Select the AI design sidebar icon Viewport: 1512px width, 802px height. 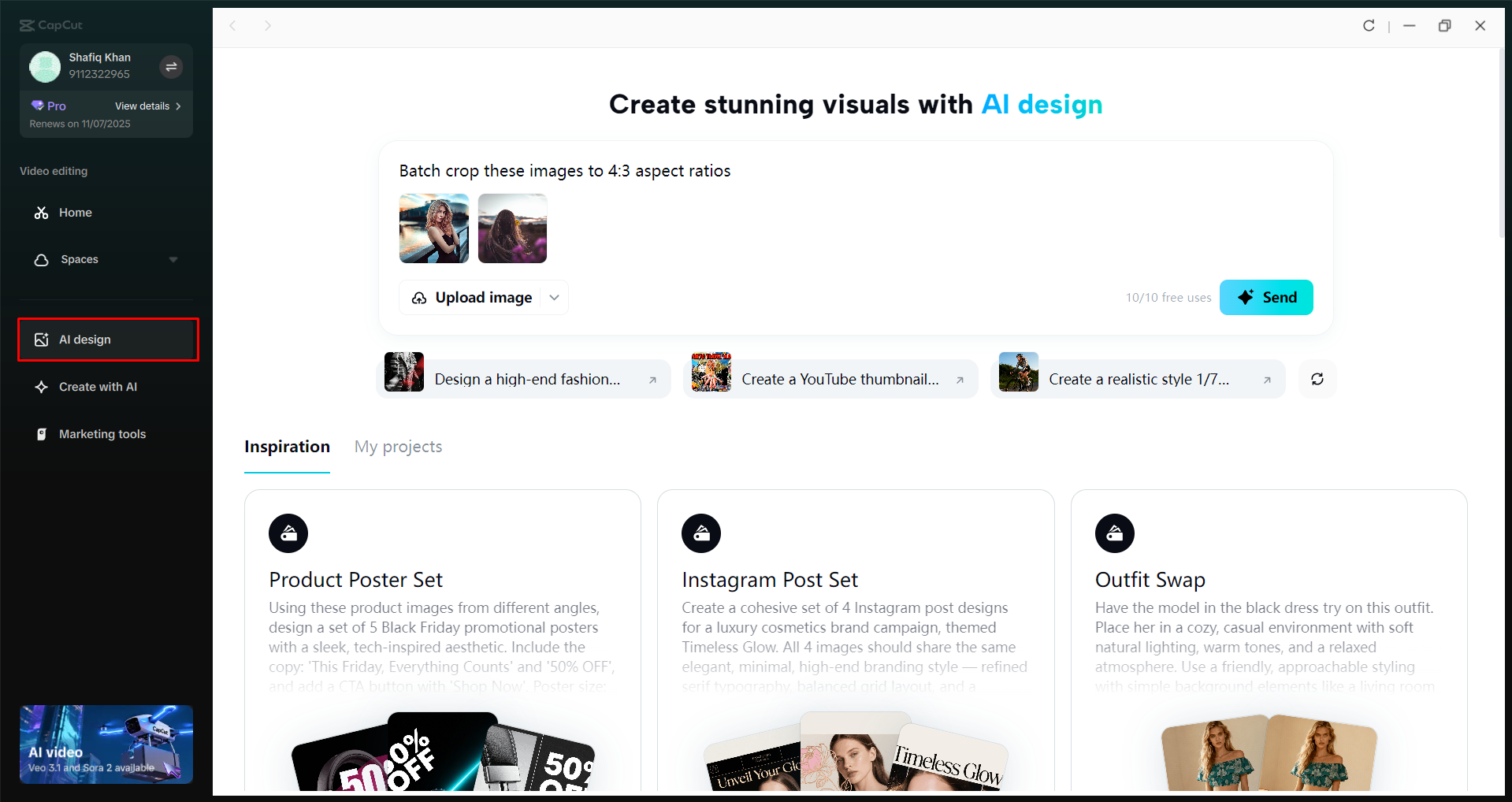pyautogui.click(x=42, y=339)
